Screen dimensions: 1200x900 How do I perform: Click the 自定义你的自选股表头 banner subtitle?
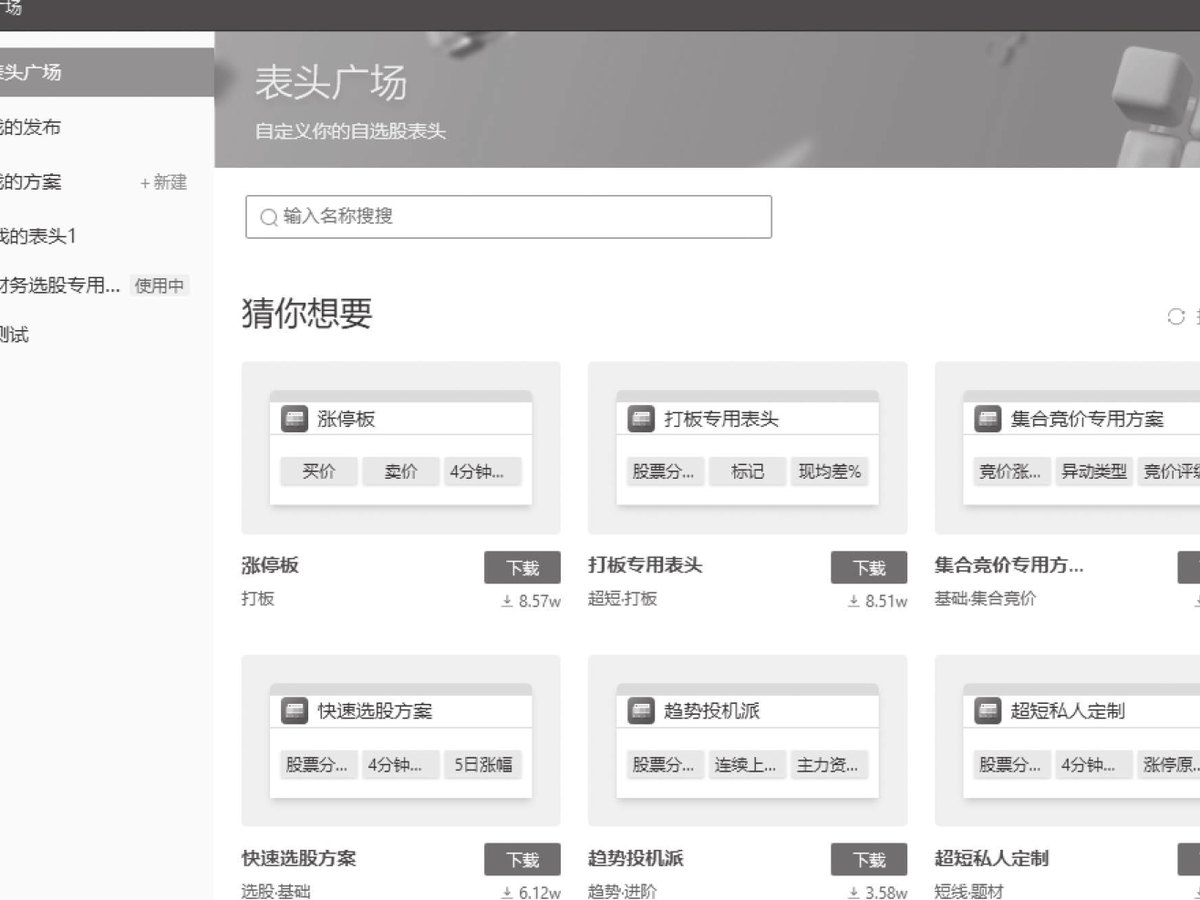[350, 131]
